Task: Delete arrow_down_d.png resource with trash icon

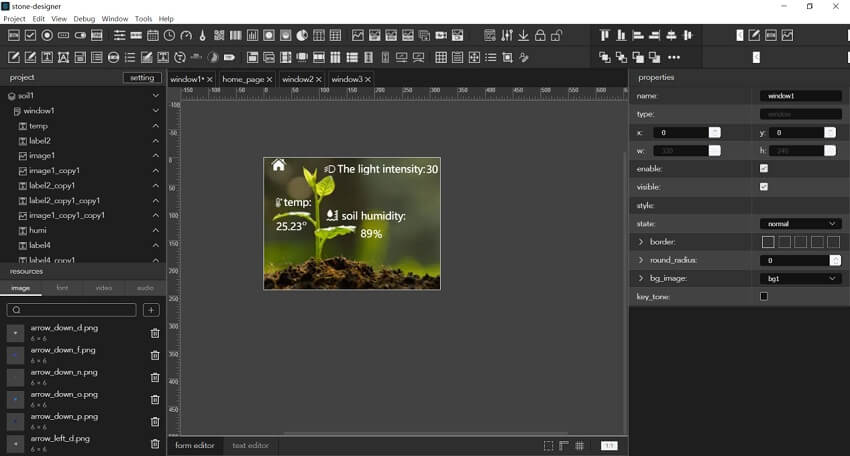Action: pyautogui.click(x=155, y=333)
